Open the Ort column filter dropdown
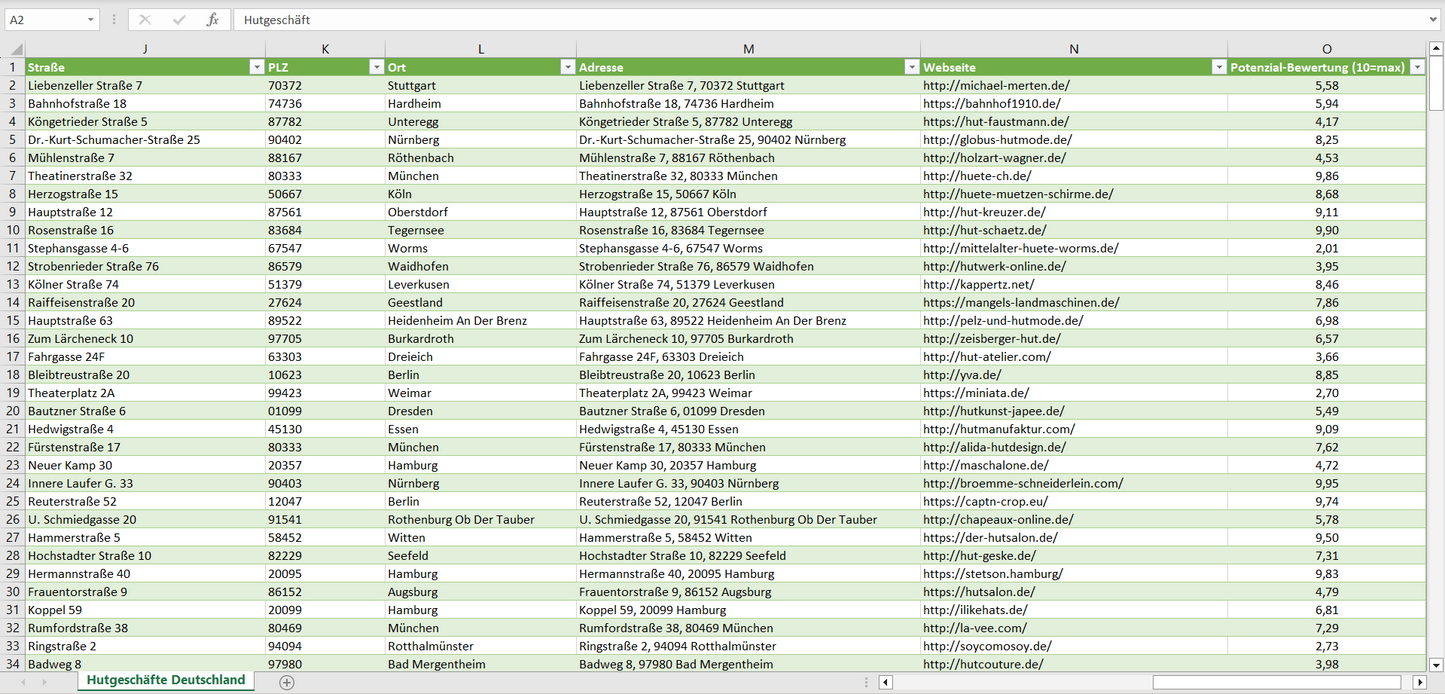Screen dimensions: 1445x694 click(567, 67)
